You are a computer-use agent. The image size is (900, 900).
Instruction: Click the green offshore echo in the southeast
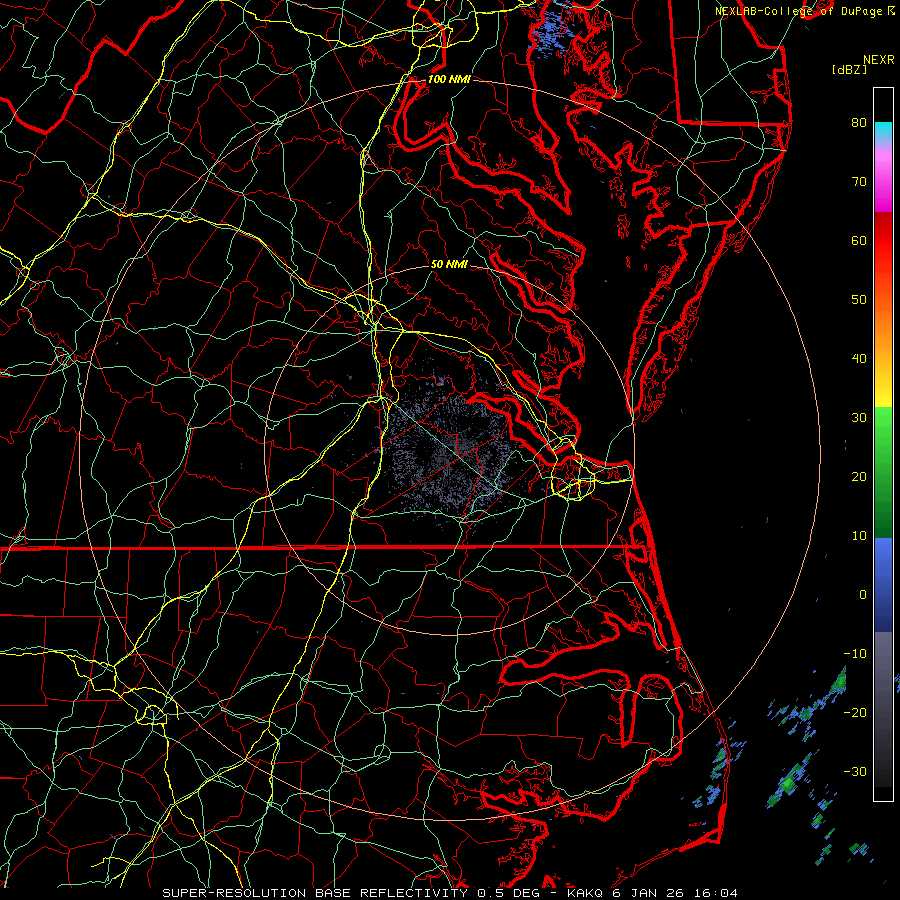click(791, 783)
